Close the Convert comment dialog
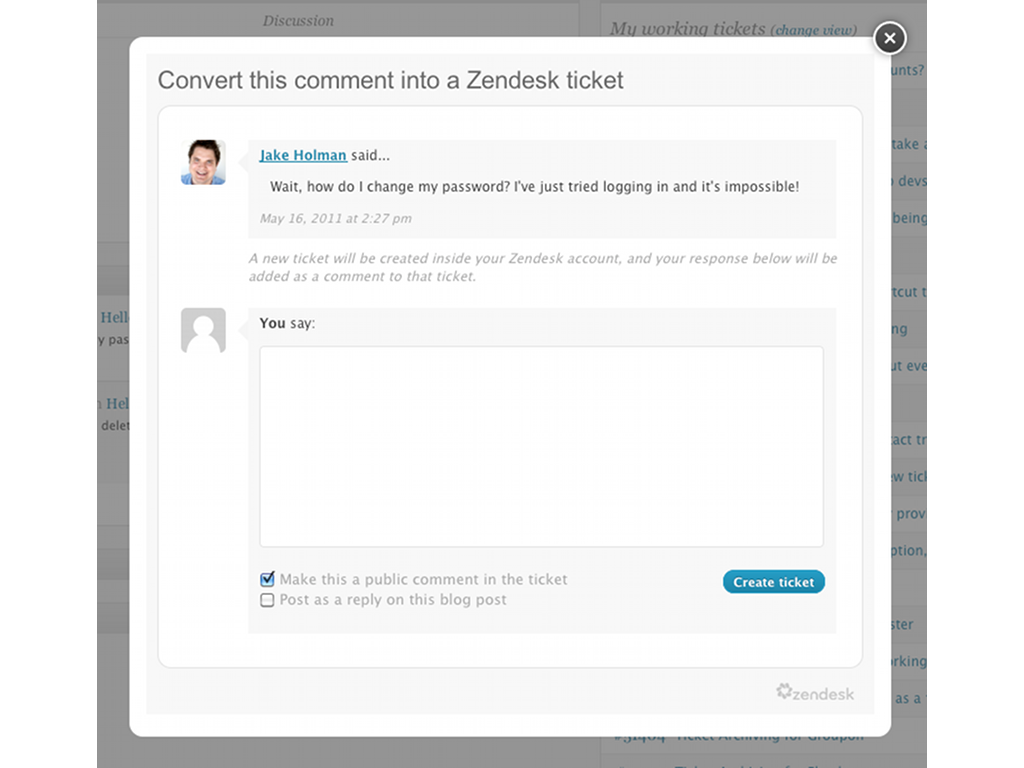Viewport: 1024px width, 768px height. pos(889,39)
